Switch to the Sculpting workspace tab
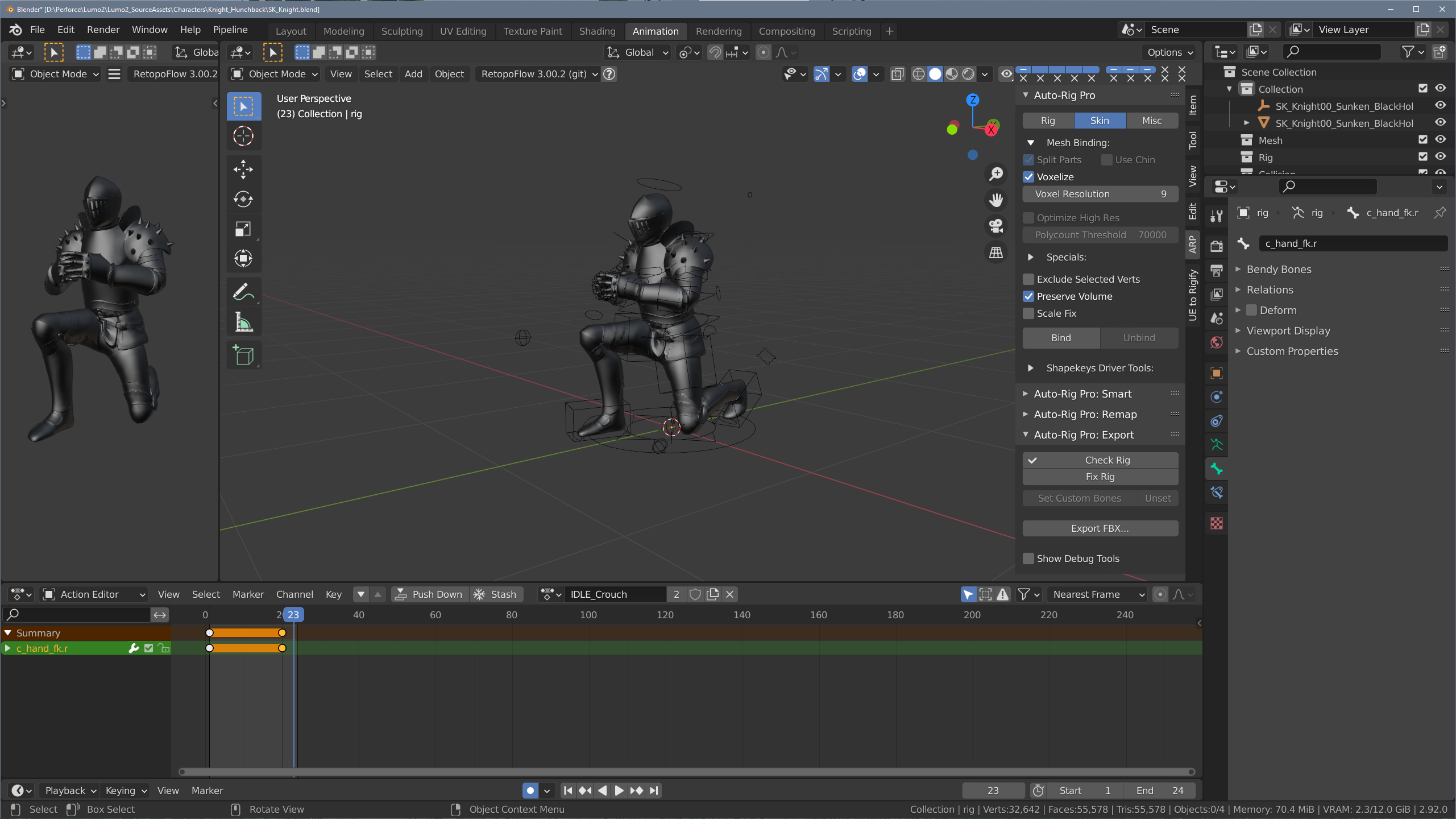Image resolution: width=1456 pixels, height=819 pixels. pos(401,31)
